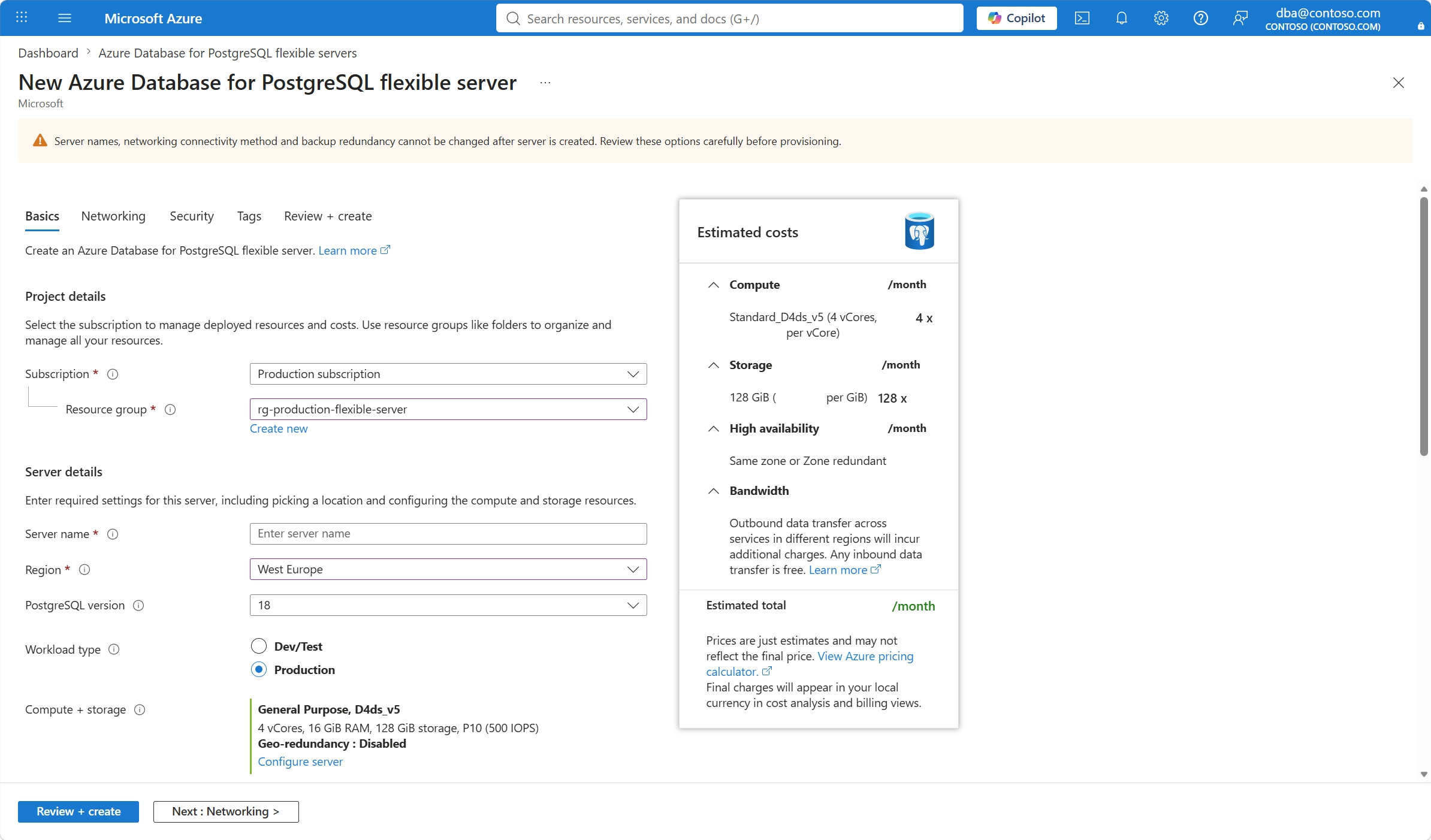Collapse the High availability cost section
This screenshot has width=1431, height=840.
(x=713, y=428)
